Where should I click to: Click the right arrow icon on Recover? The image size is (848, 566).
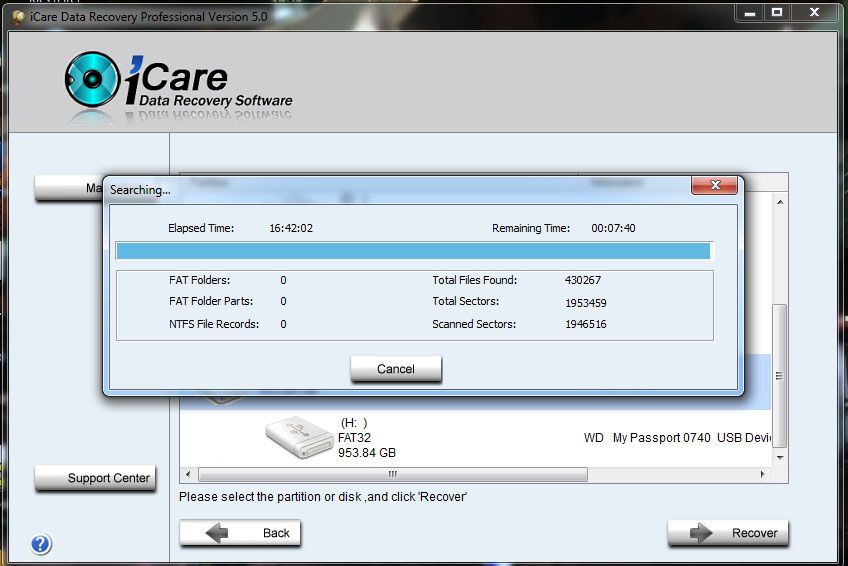702,533
